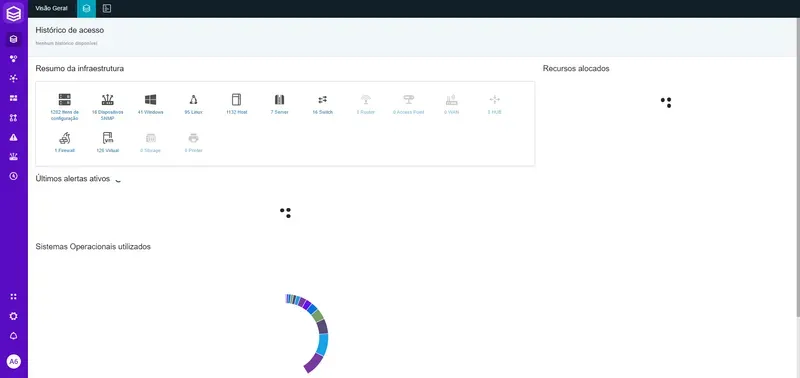Click the stacked layers app logo
The height and width of the screenshot is (378, 800).
coord(14,12)
